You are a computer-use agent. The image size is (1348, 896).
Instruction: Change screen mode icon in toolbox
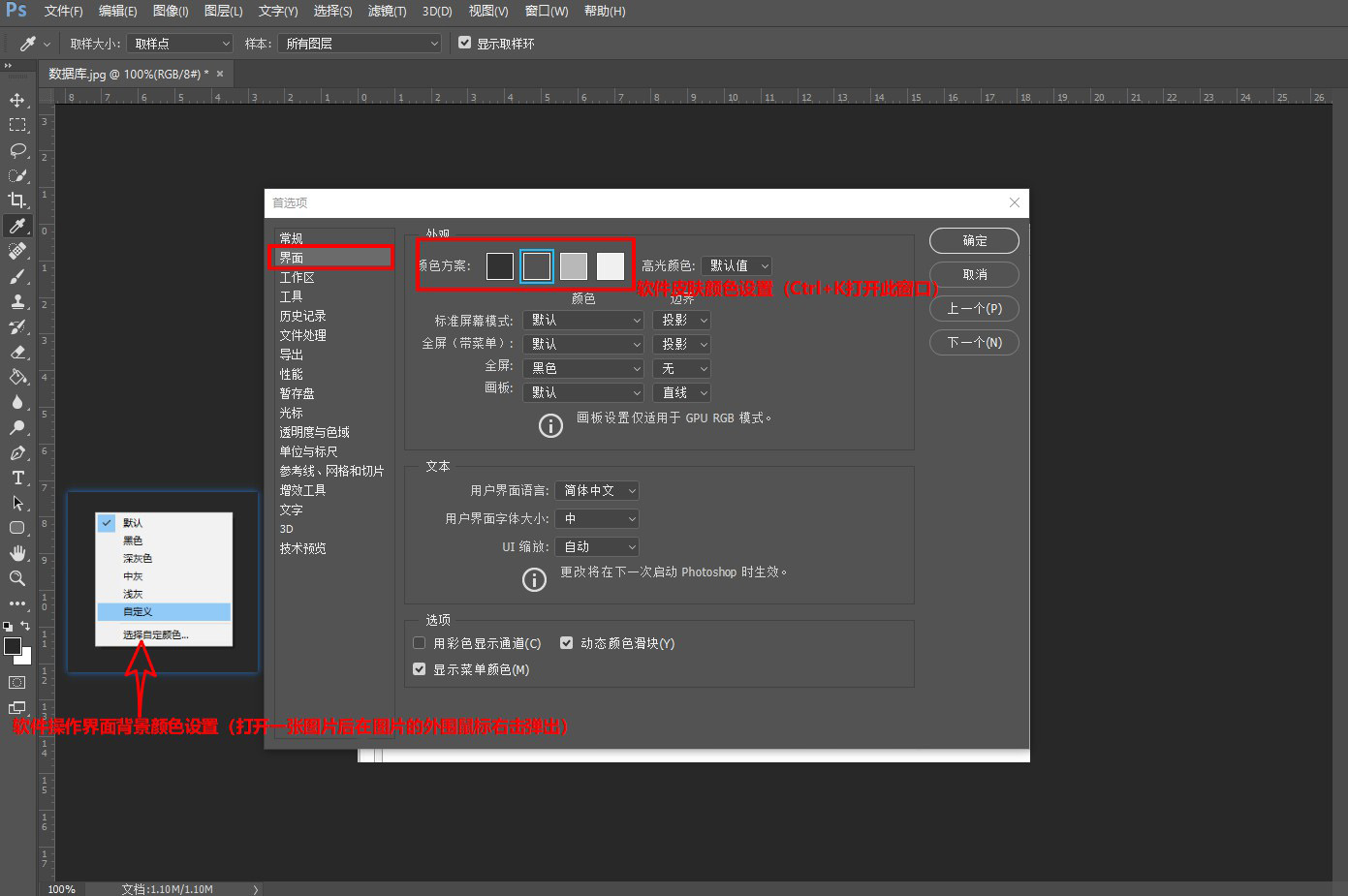17,708
